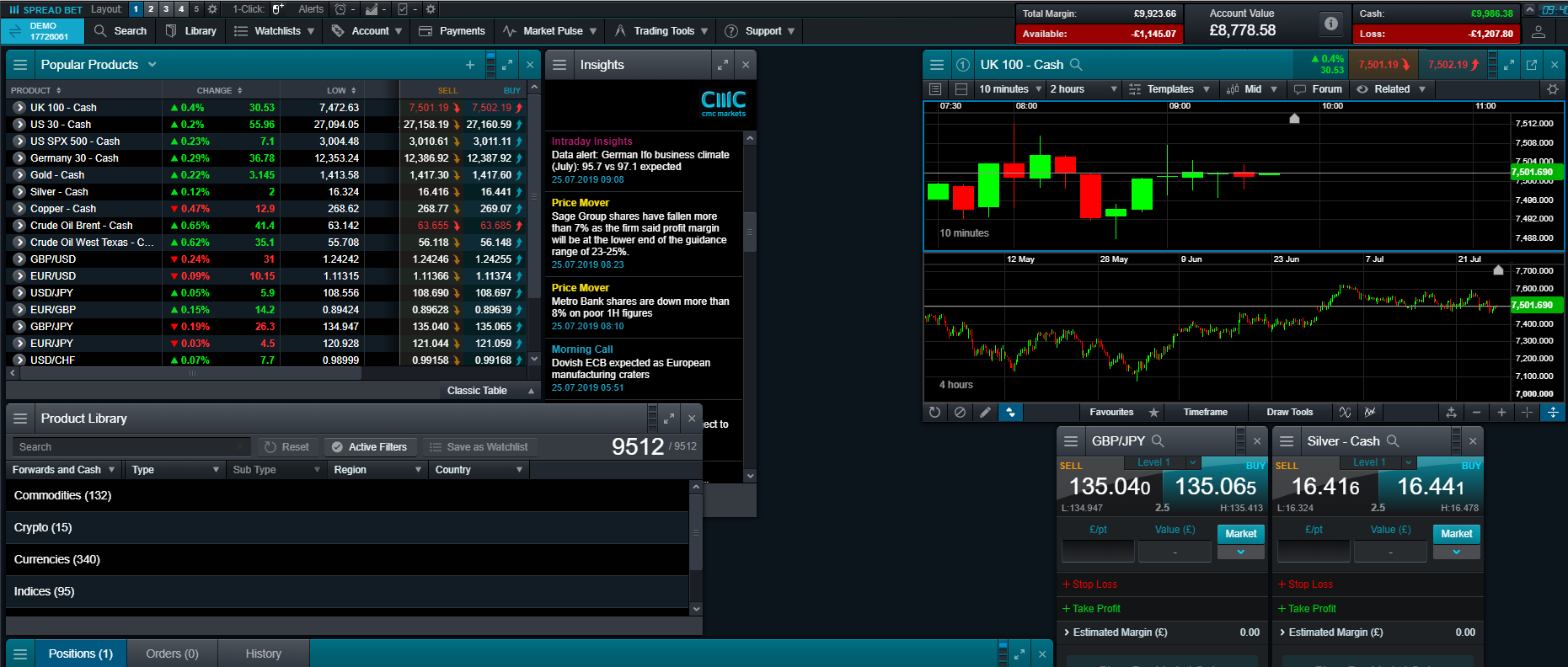Switch to layout 2
The width and height of the screenshot is (1568, 667).
click(x=151, y=9)
